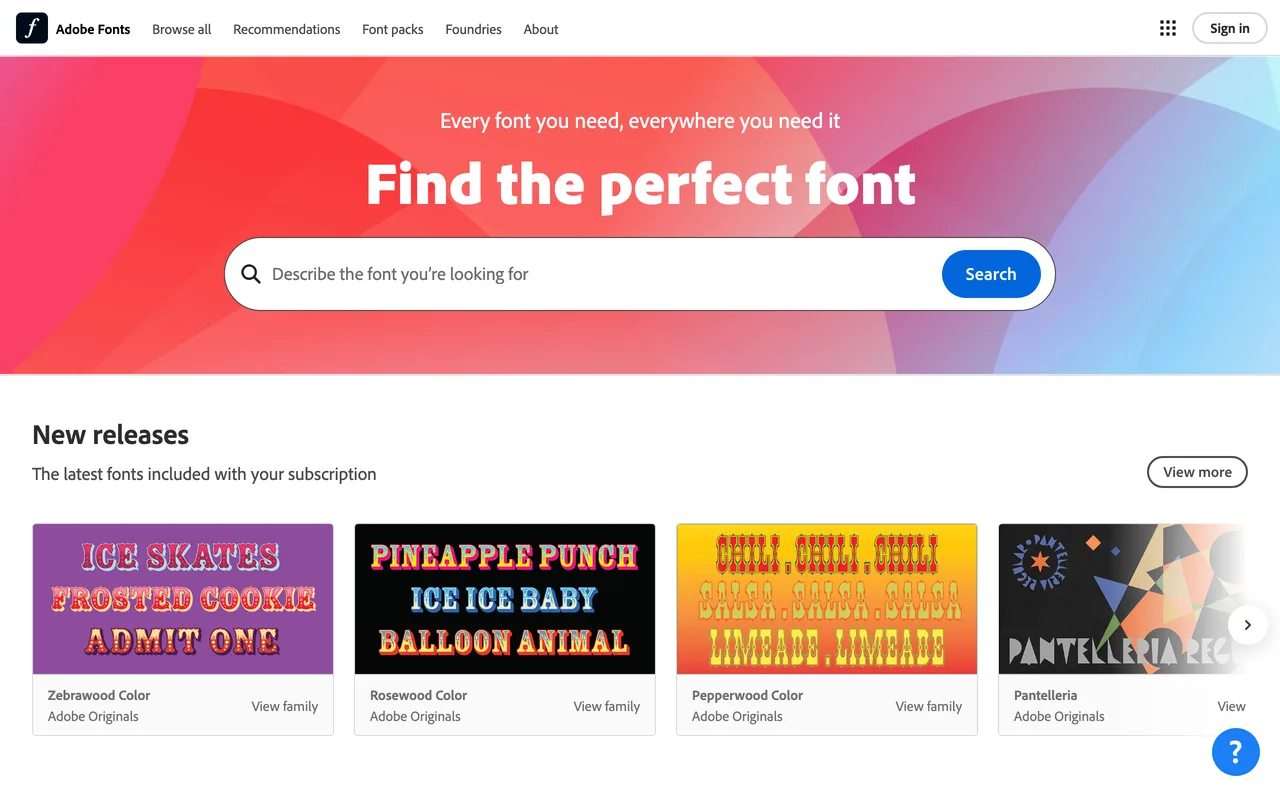View family for Zebrawood Color
Viewport: 1280px width, 800px height.
(x=284, y=706)
